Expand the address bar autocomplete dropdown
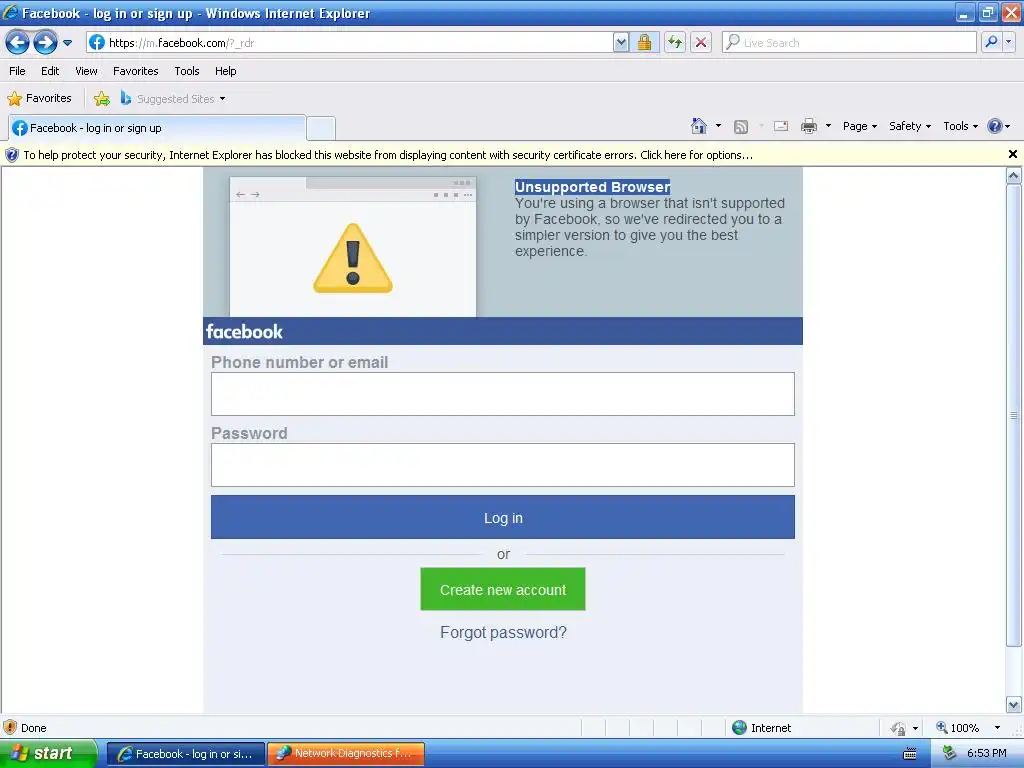The image size is (1024, 768). click(x=621, y=43)
